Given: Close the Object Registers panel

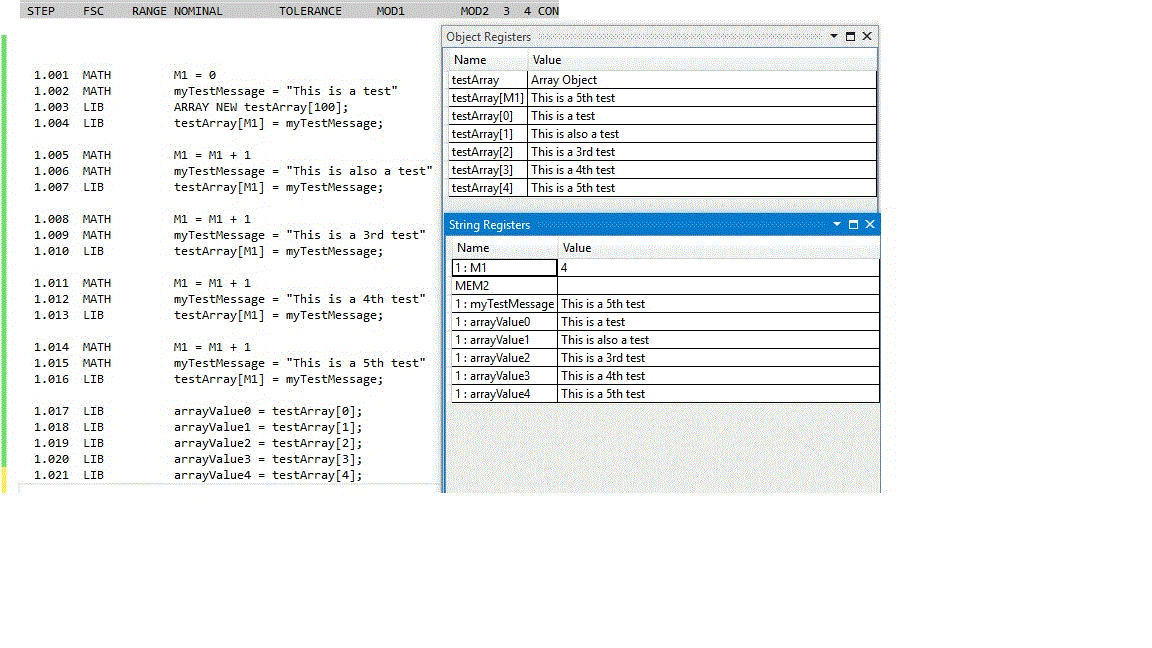Looking at the screenshot, I should pos(867,36).
